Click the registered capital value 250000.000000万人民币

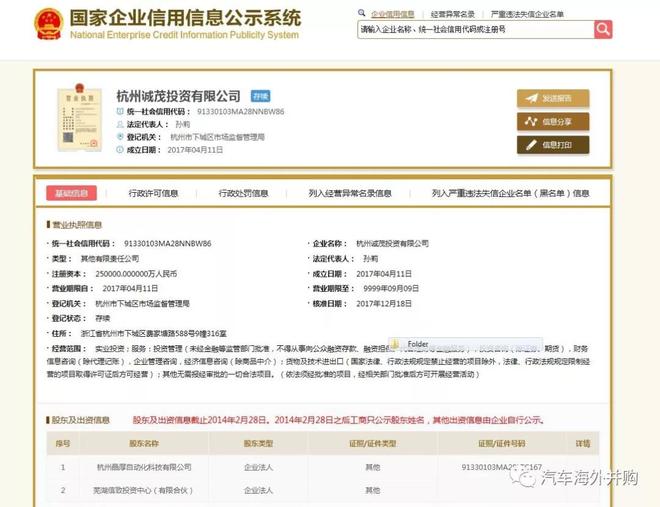coord(136,274)
